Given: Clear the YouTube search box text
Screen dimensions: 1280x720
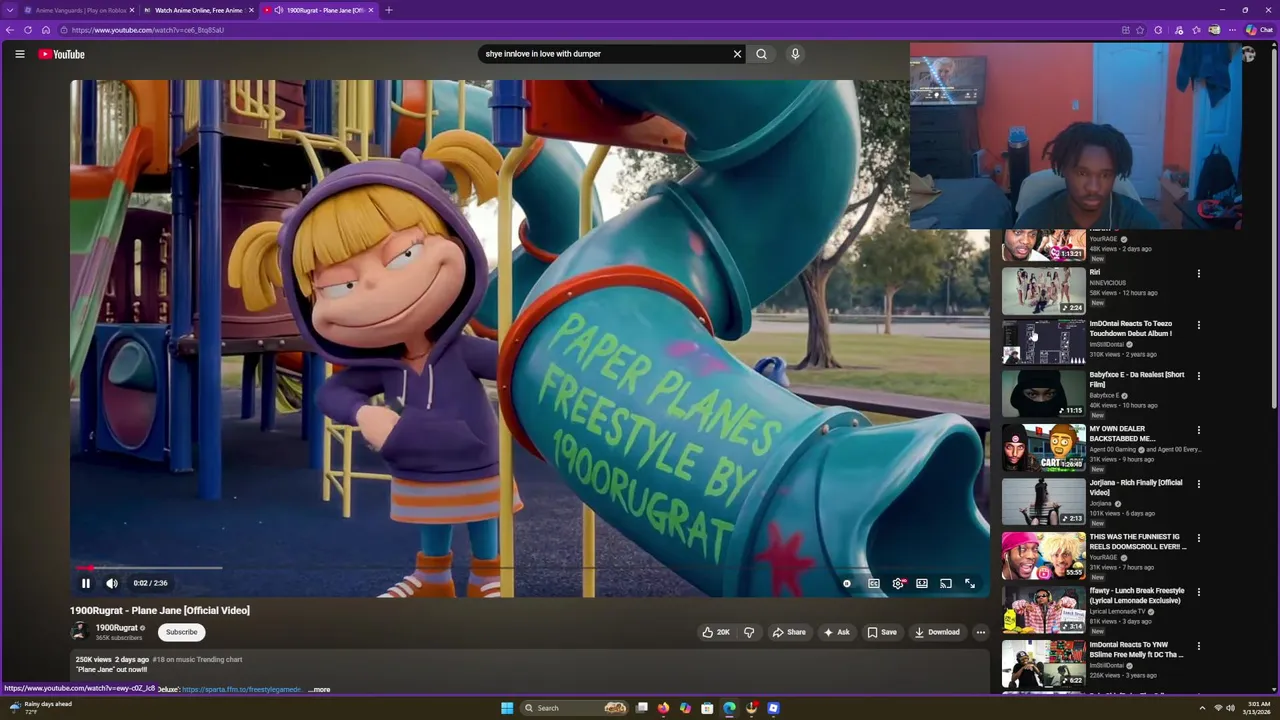Looking at the screenshot, I should [737, 54].
